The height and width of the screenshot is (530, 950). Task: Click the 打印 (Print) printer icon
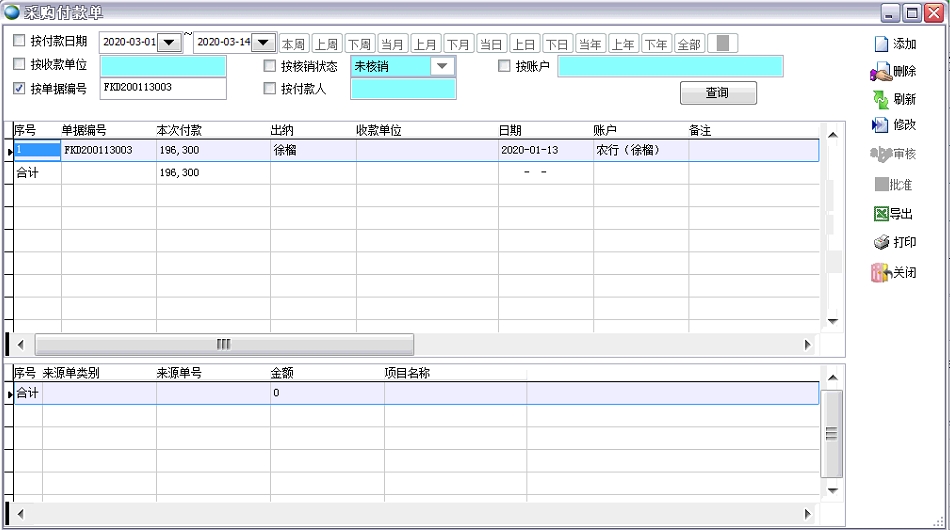(880, 242)
